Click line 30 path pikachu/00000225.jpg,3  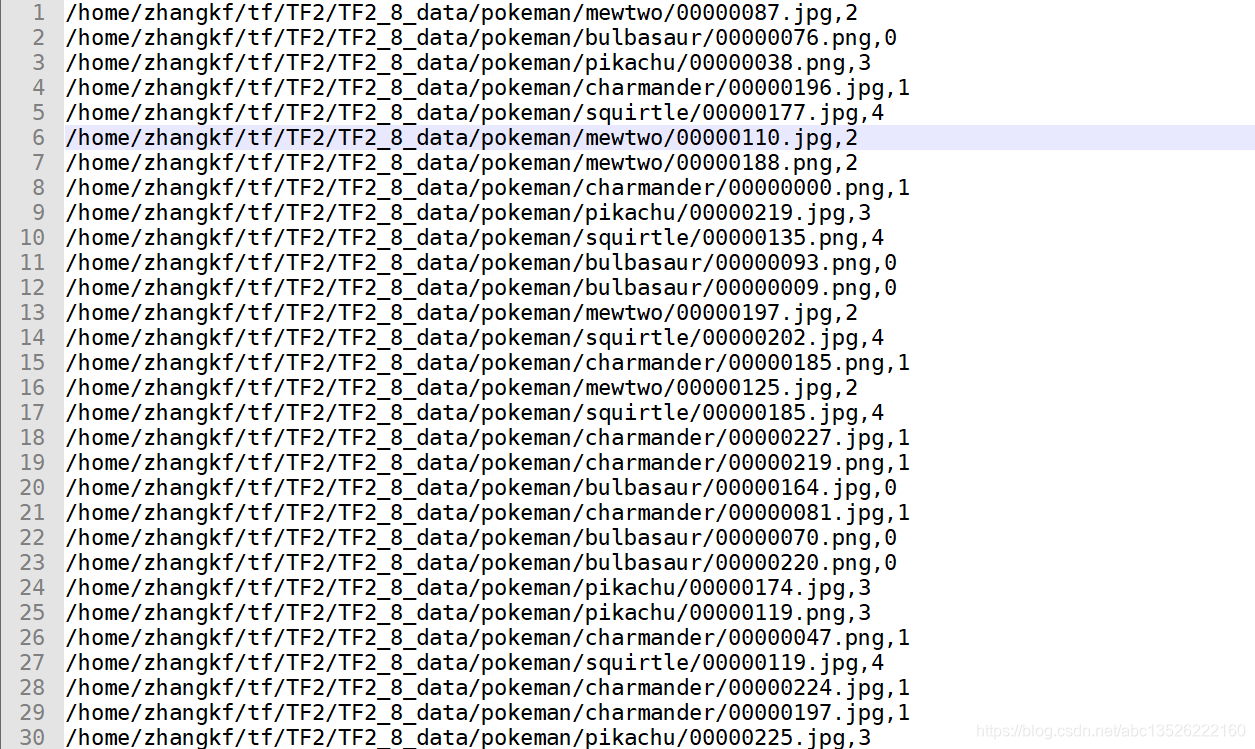468,738
